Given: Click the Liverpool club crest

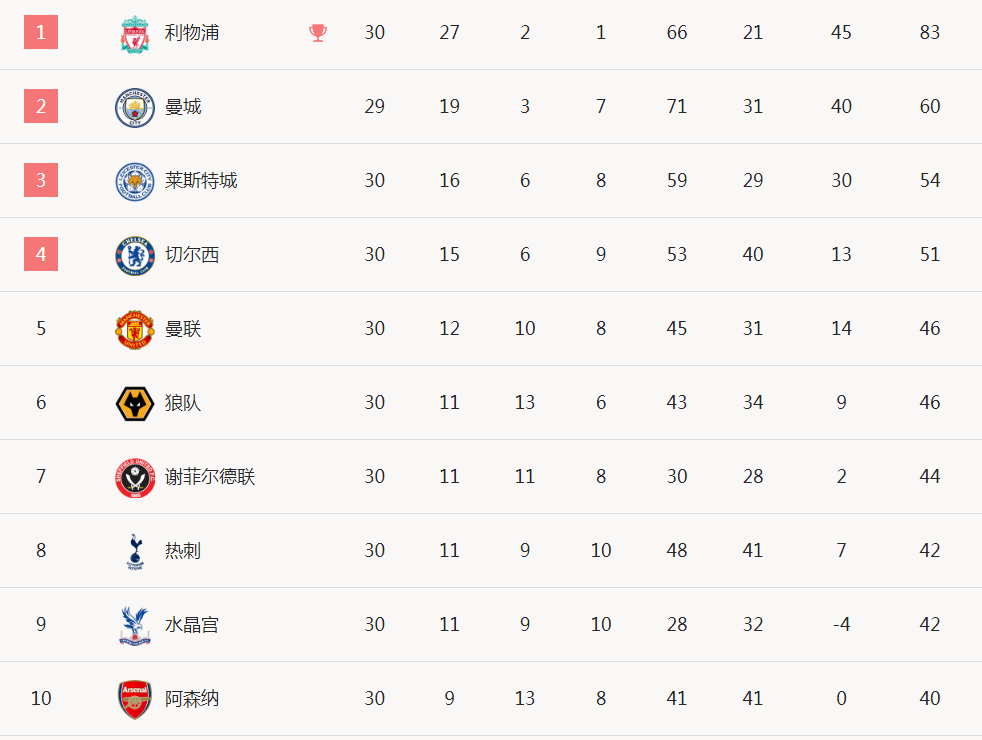Looking at the screenshot, I should 135,34.
